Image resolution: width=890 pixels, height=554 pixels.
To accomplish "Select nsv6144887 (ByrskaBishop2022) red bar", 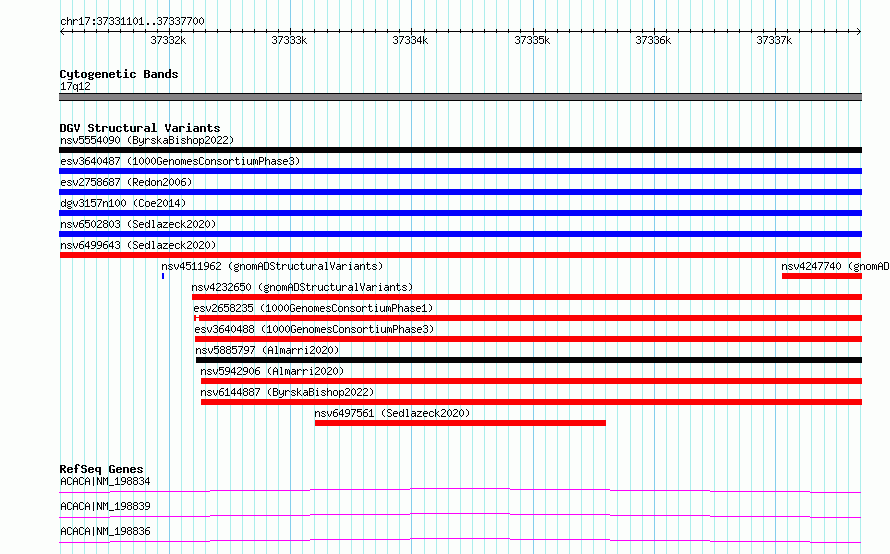I will point(531,402).
